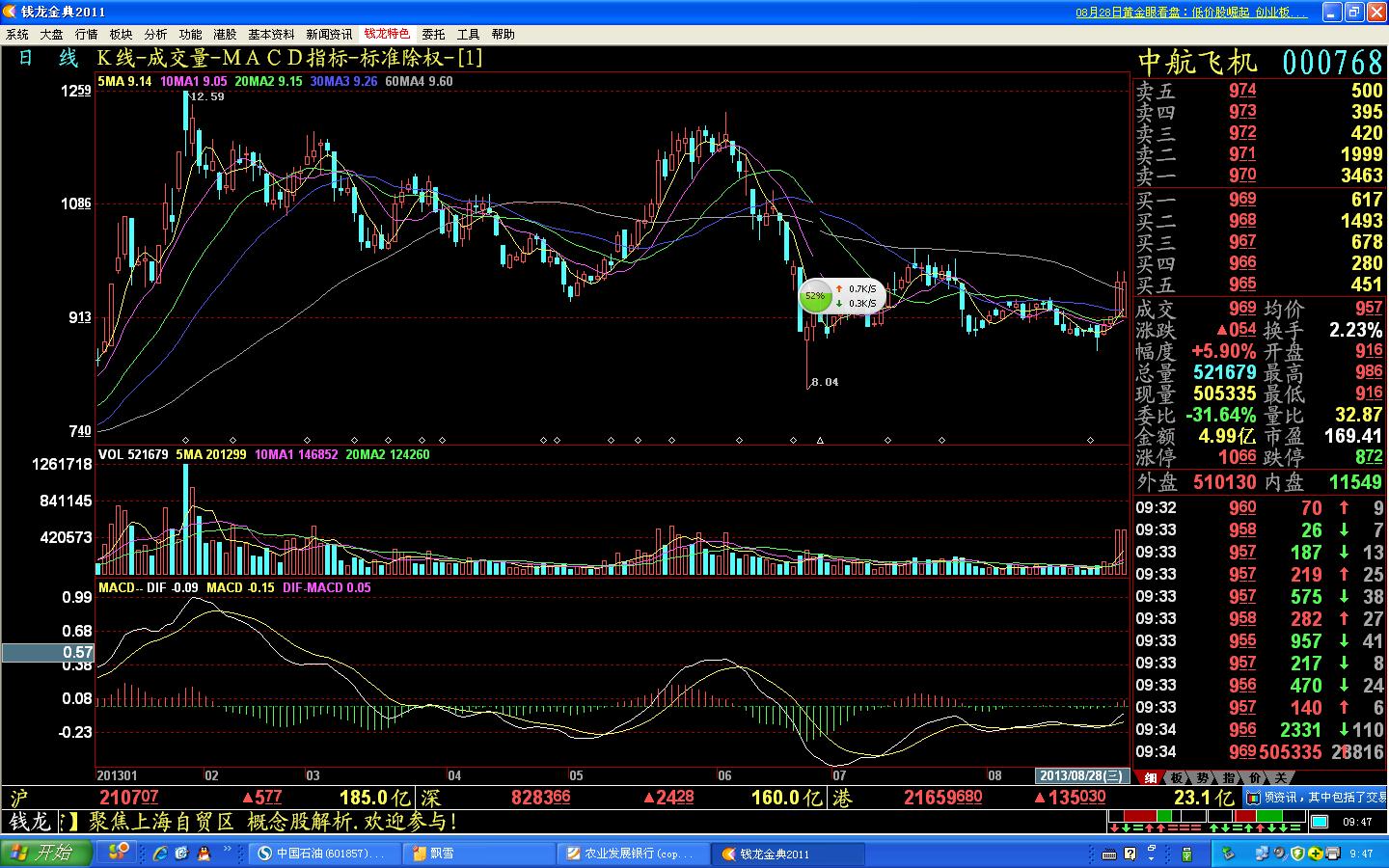1389x868 pixels.
Task: Expand the quick launch overflow chevron
Action: pos(229,849)
